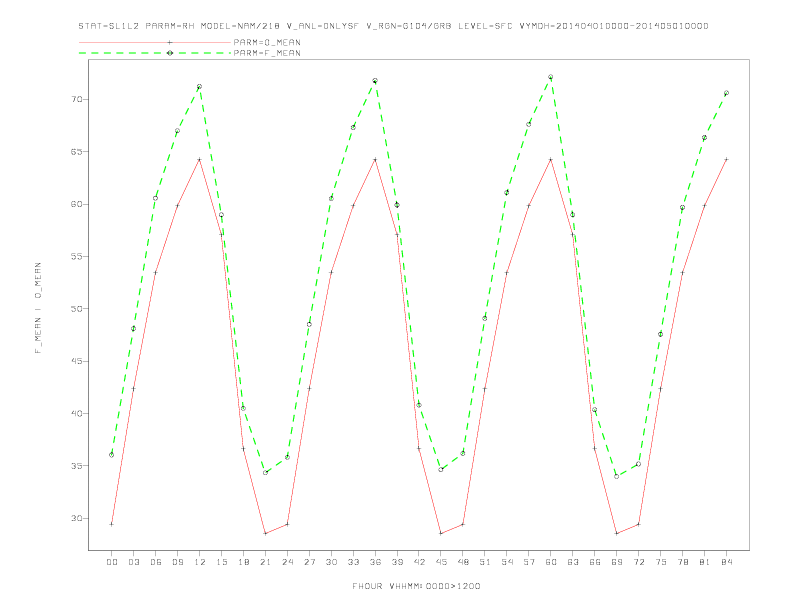Click the x-axis forecast hour label 18
Image resolution: width=792 pixels, height=612 pixels.
(243, 562)
